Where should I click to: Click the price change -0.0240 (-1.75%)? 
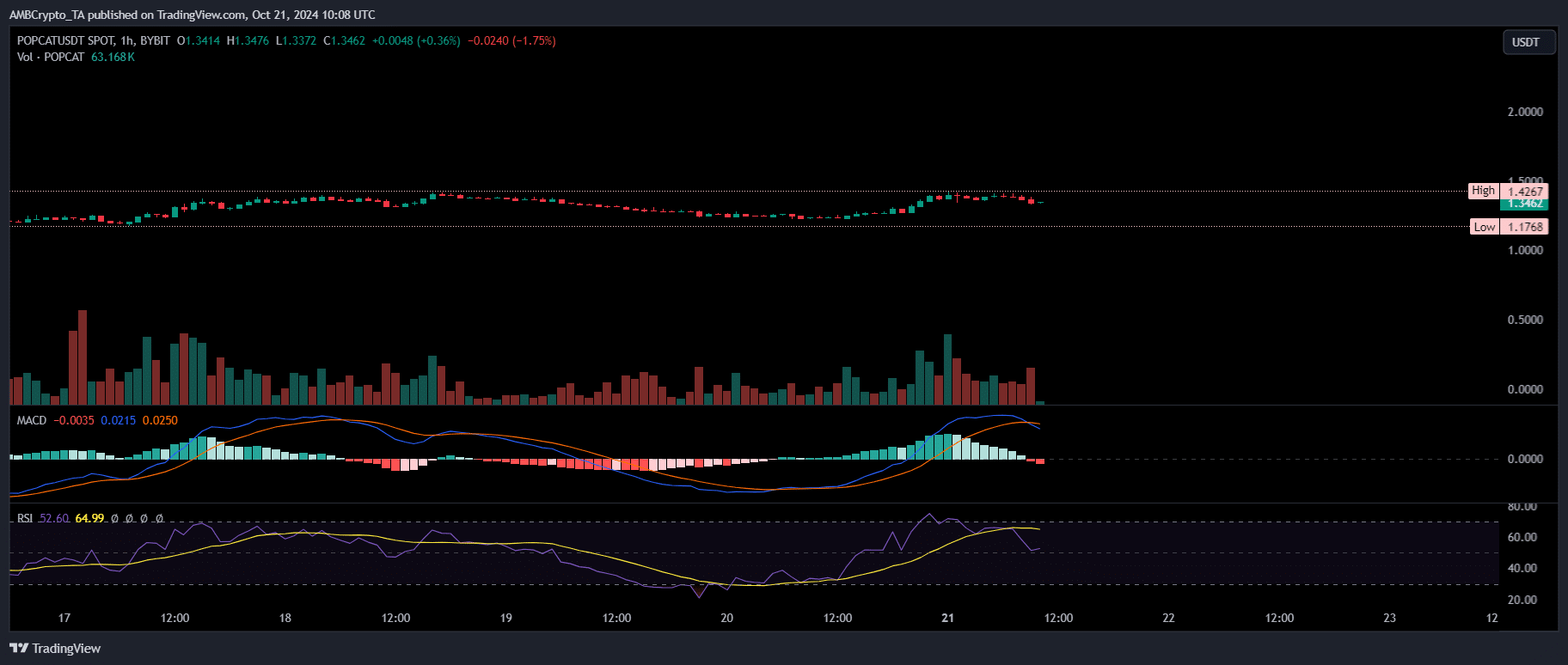pos(511,40)
